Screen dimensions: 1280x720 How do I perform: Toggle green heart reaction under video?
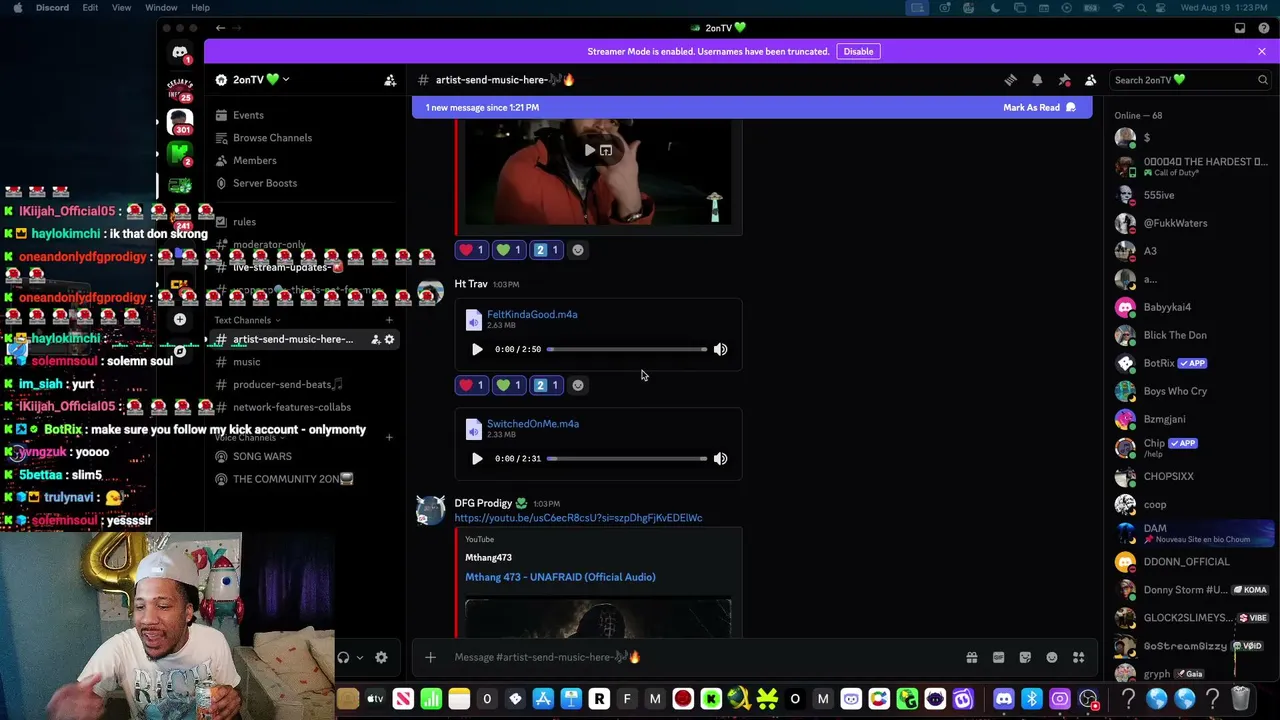coord(509,250)
